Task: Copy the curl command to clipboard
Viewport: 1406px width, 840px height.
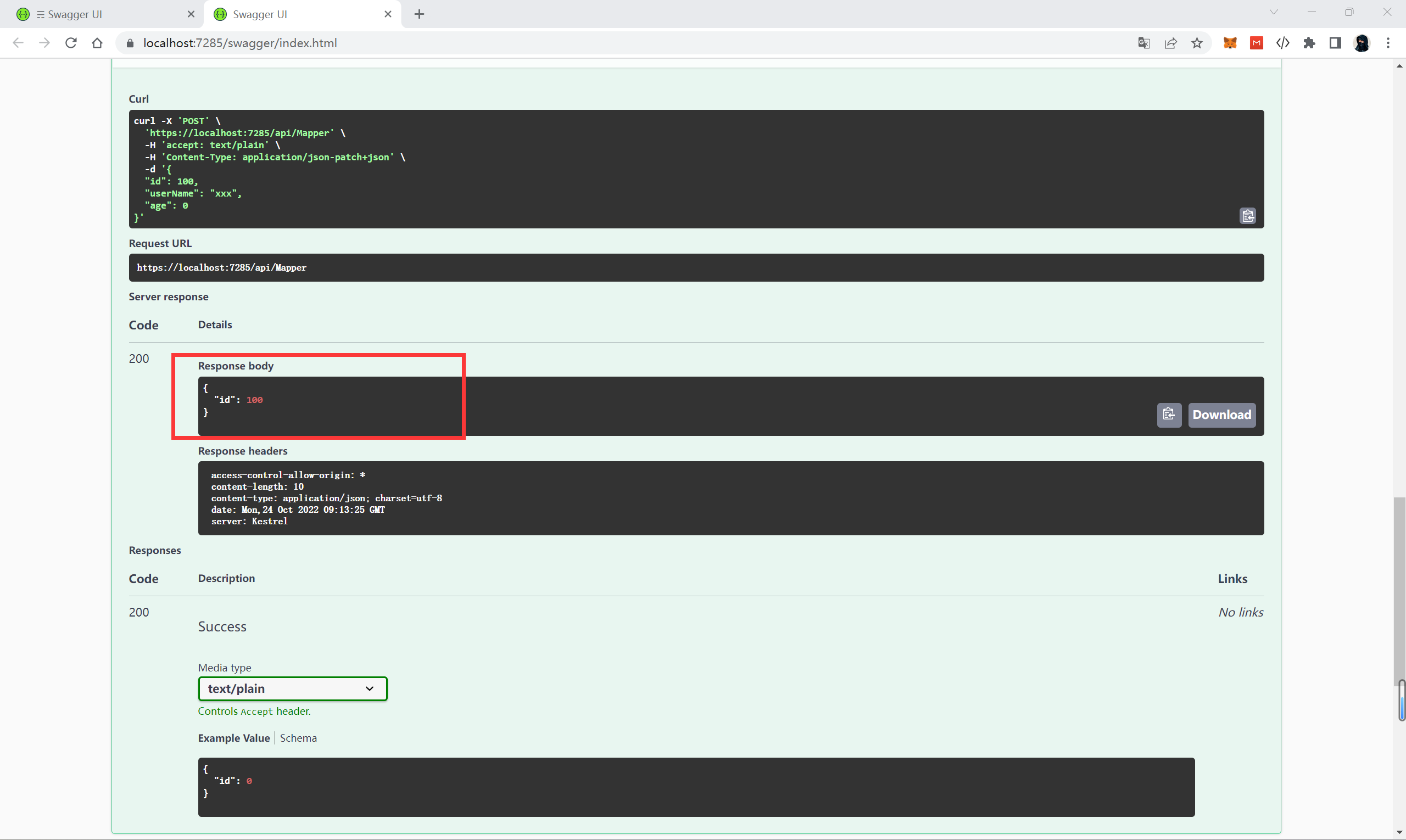Action: [1247, 216]
